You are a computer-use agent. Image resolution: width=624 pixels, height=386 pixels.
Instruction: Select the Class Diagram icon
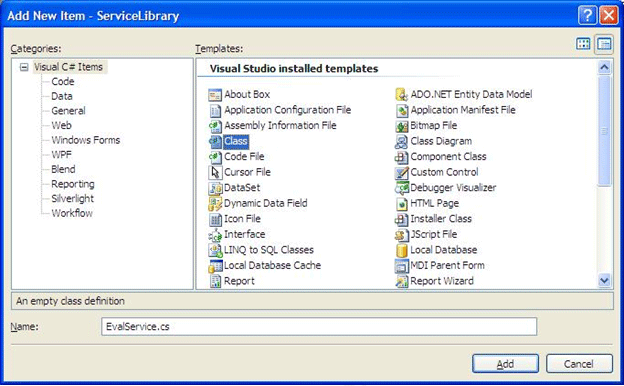(401, 141)
